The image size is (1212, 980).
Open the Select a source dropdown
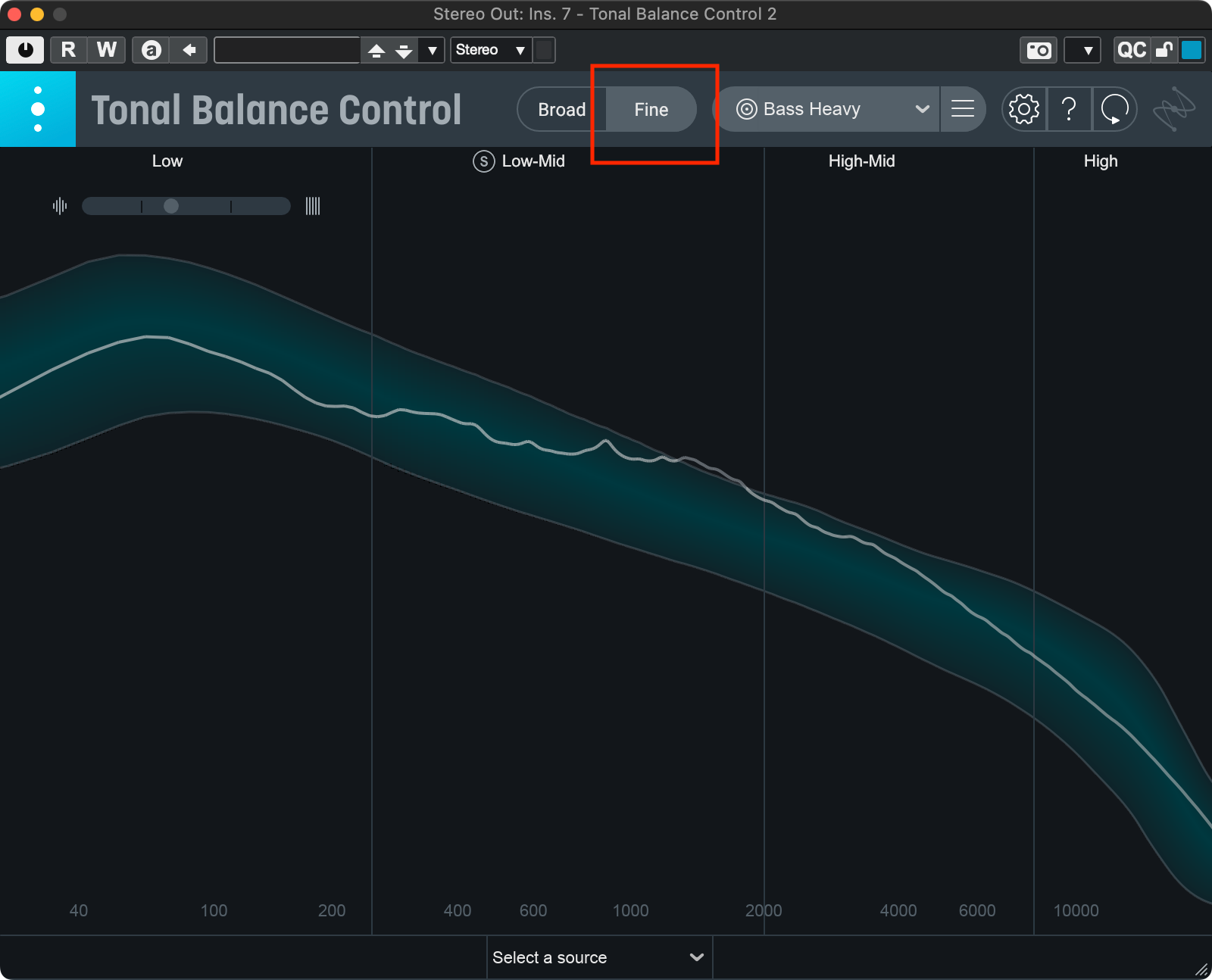click(599, 957)
